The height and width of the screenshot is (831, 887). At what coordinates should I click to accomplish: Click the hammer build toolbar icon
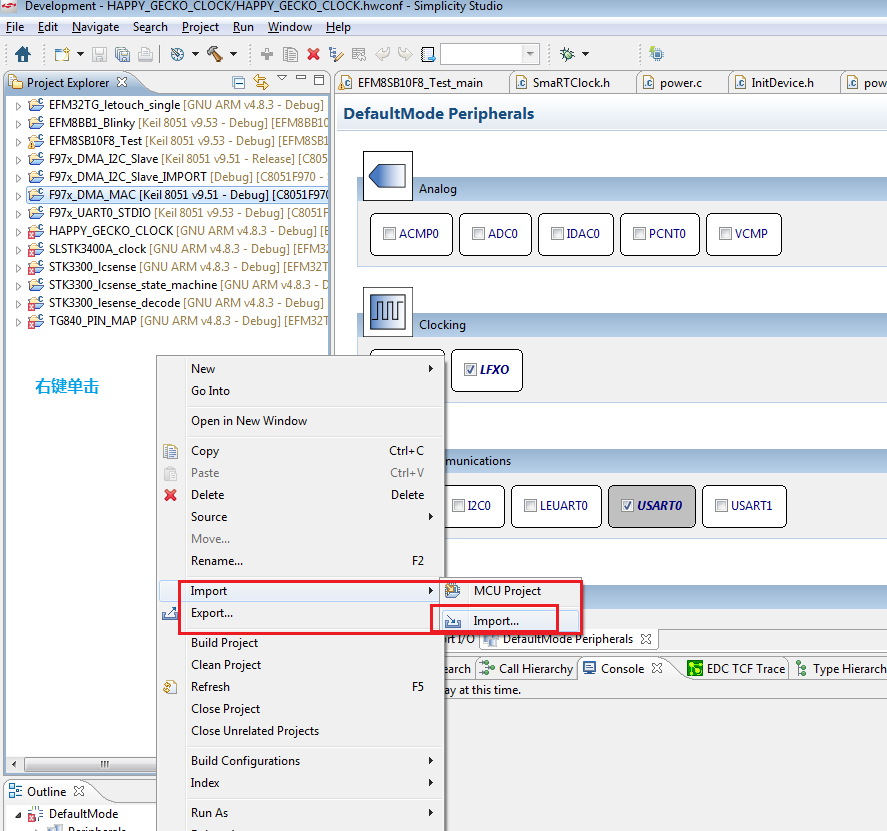click(x=214, y=54)
